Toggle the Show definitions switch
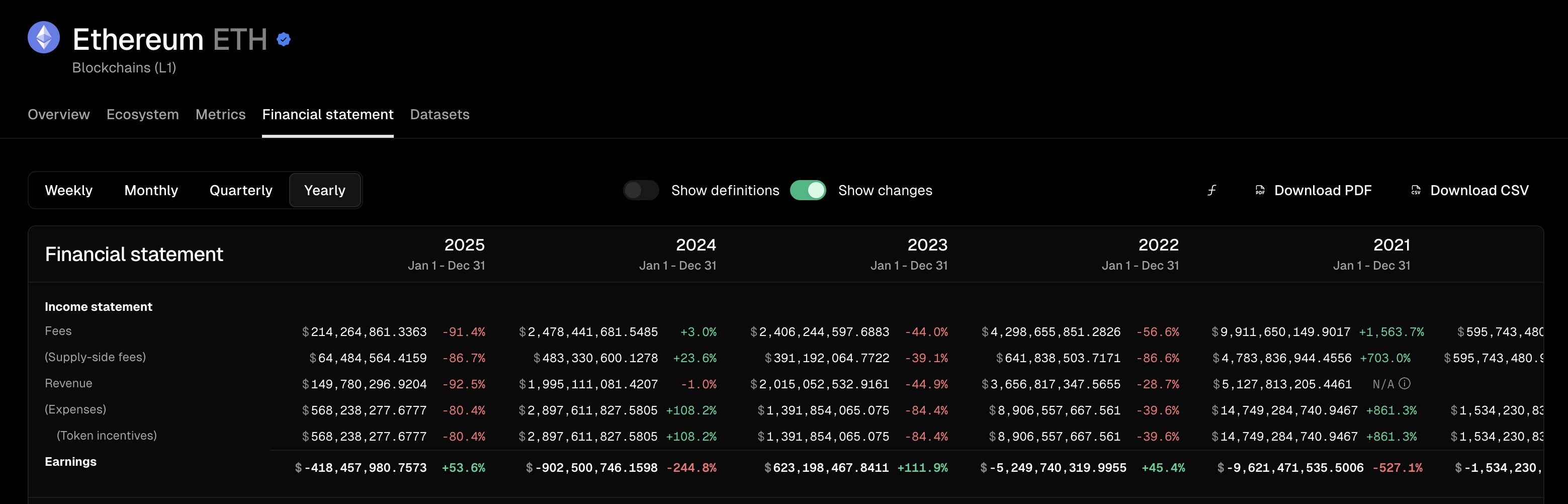 (641, 191)
